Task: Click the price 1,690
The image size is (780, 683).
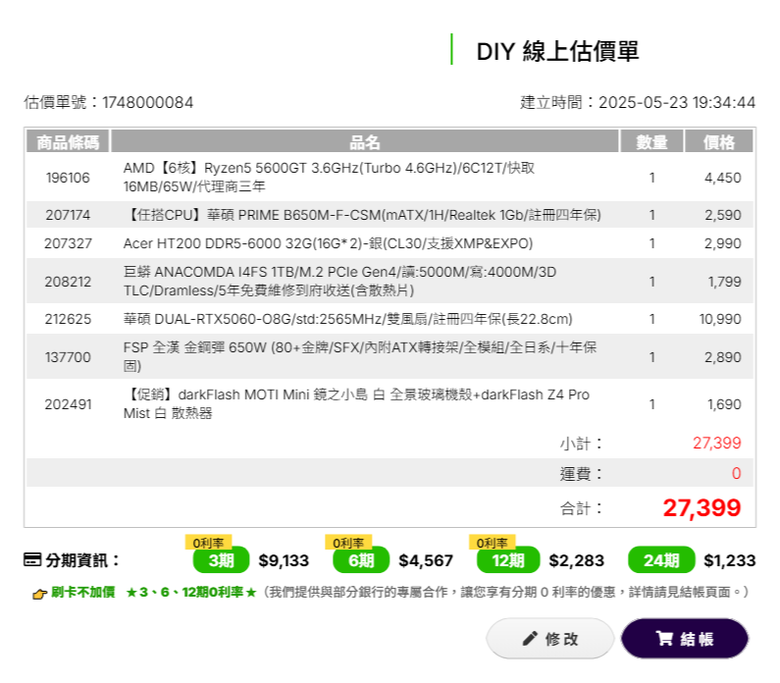Action: (724, 404)
